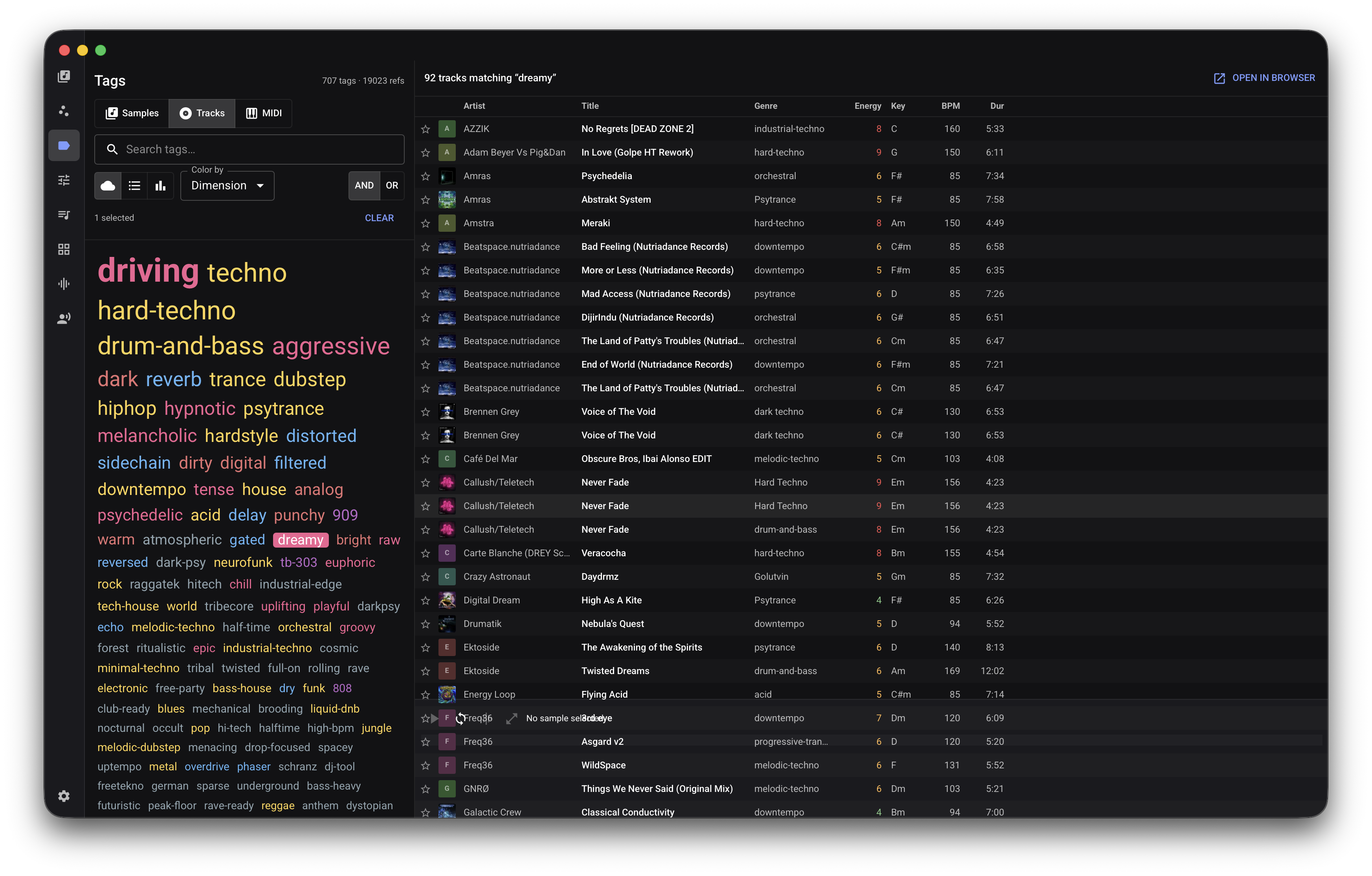Image resolution: width=1372 pixels, height=876 pixels.
Task: Open the sample library sidebar icon
Action: pyautogui.click(x=64, y=76)
